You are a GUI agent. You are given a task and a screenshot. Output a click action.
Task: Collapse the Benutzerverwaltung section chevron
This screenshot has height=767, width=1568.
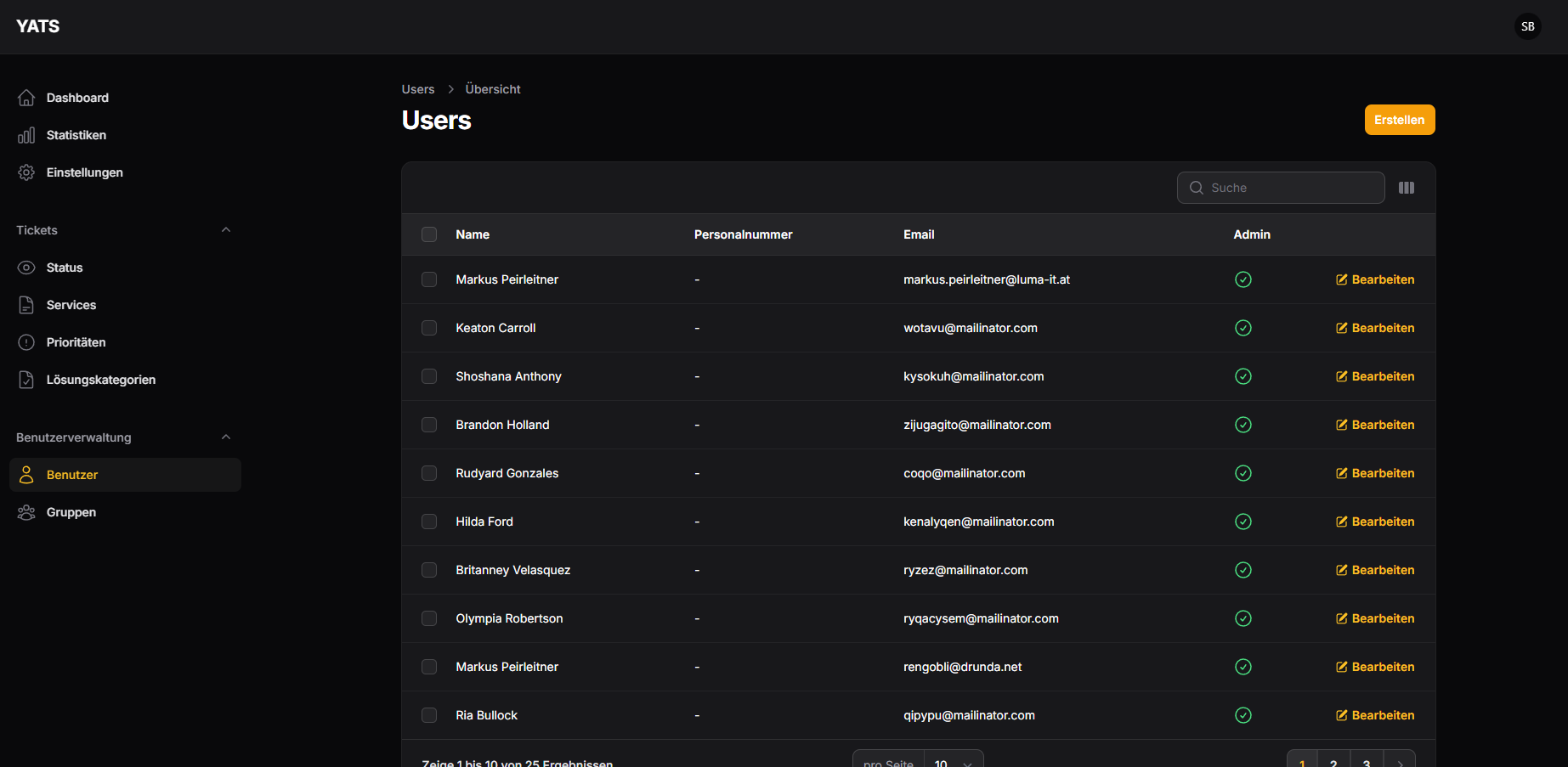pos(226,437)
